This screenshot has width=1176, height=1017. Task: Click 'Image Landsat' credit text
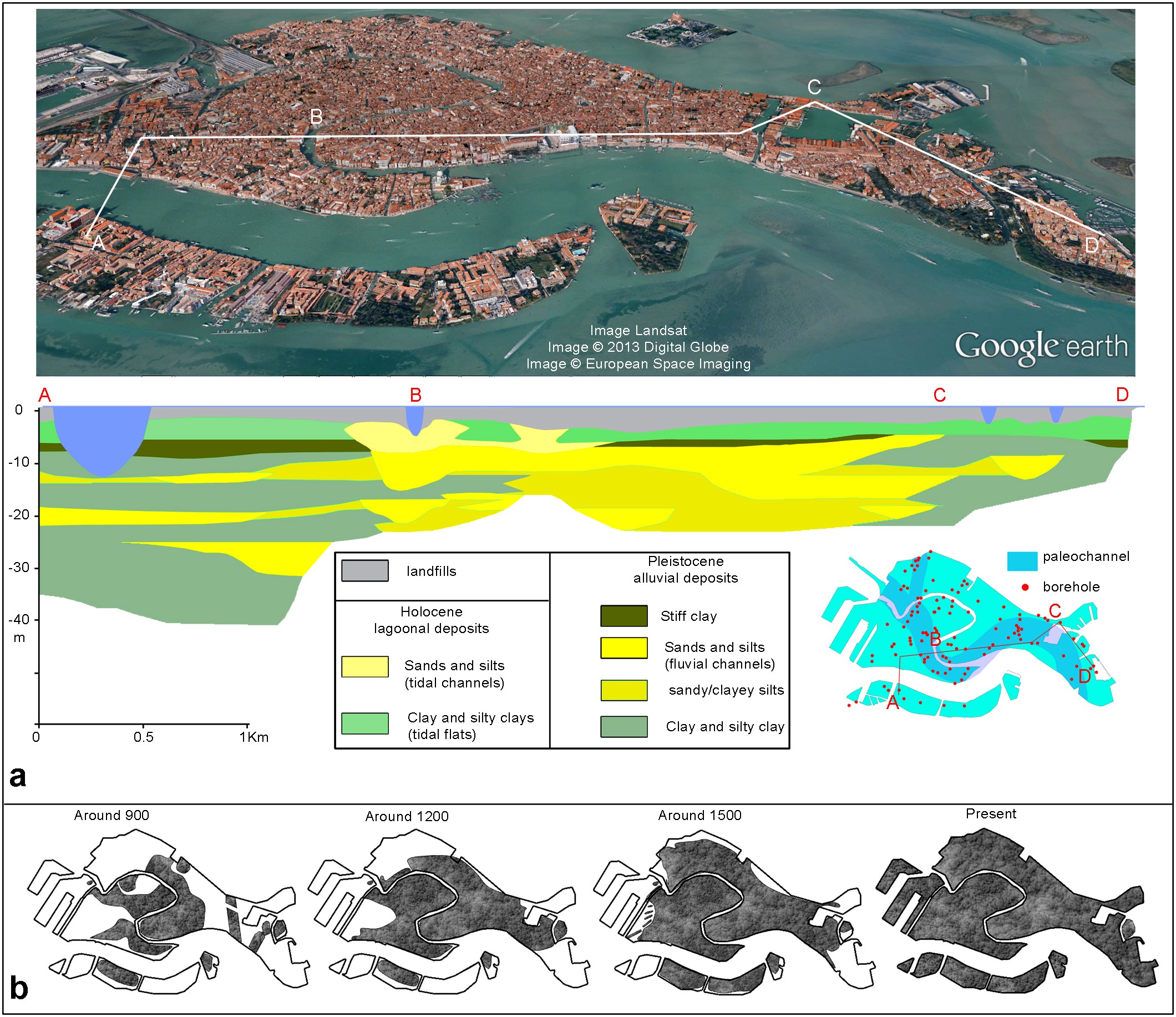point(638,331)
